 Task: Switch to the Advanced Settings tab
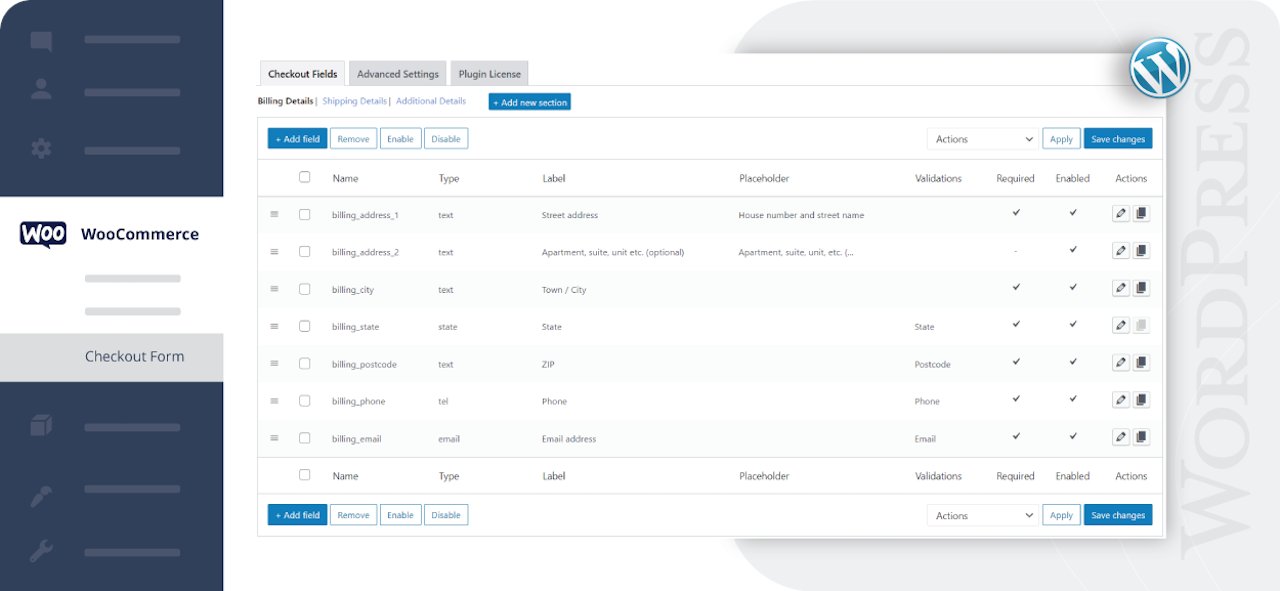click(397, 73)
